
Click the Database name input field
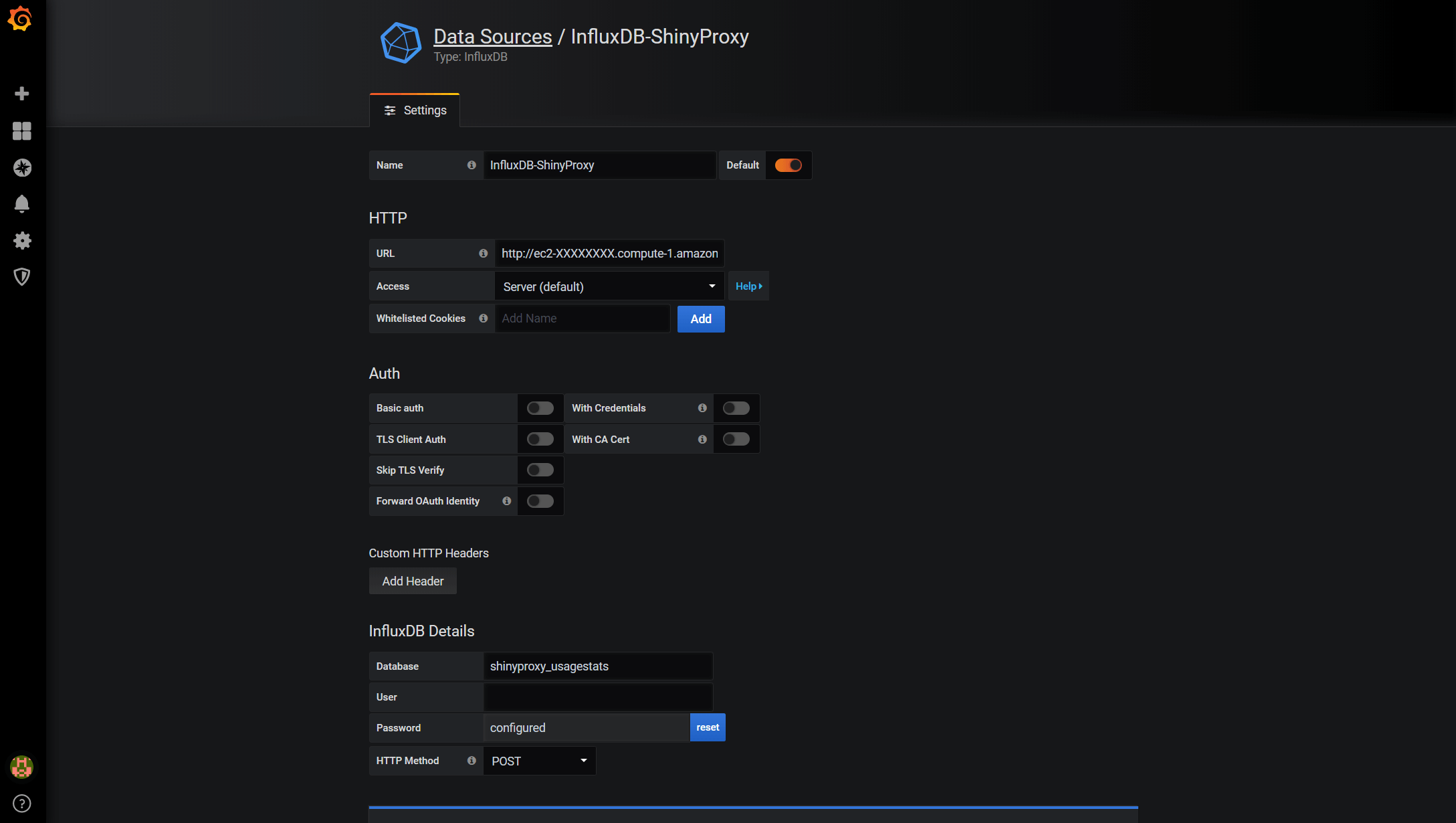click(x=597, y=666)
